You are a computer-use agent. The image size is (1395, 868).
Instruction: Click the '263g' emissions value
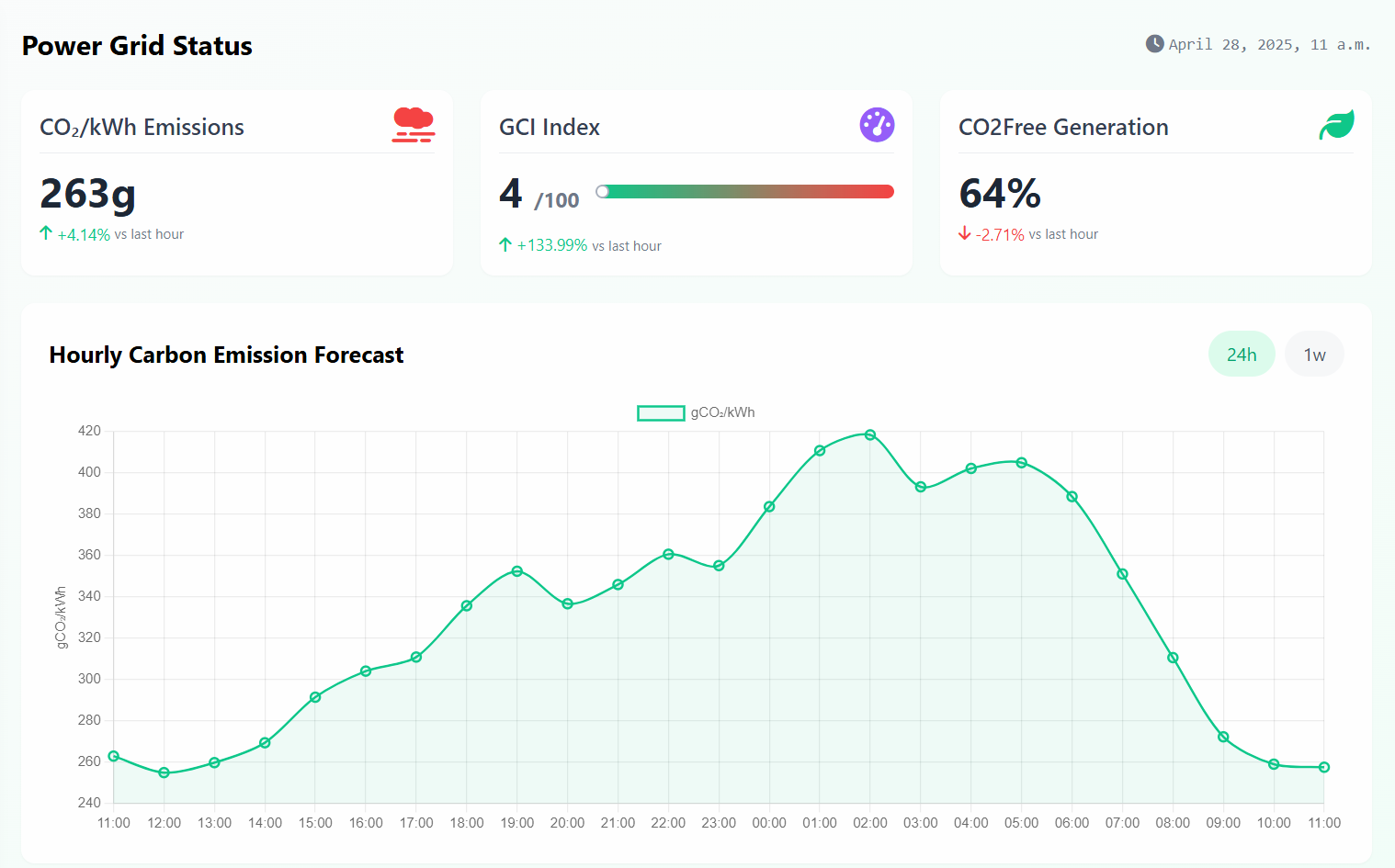coord(88,194)
